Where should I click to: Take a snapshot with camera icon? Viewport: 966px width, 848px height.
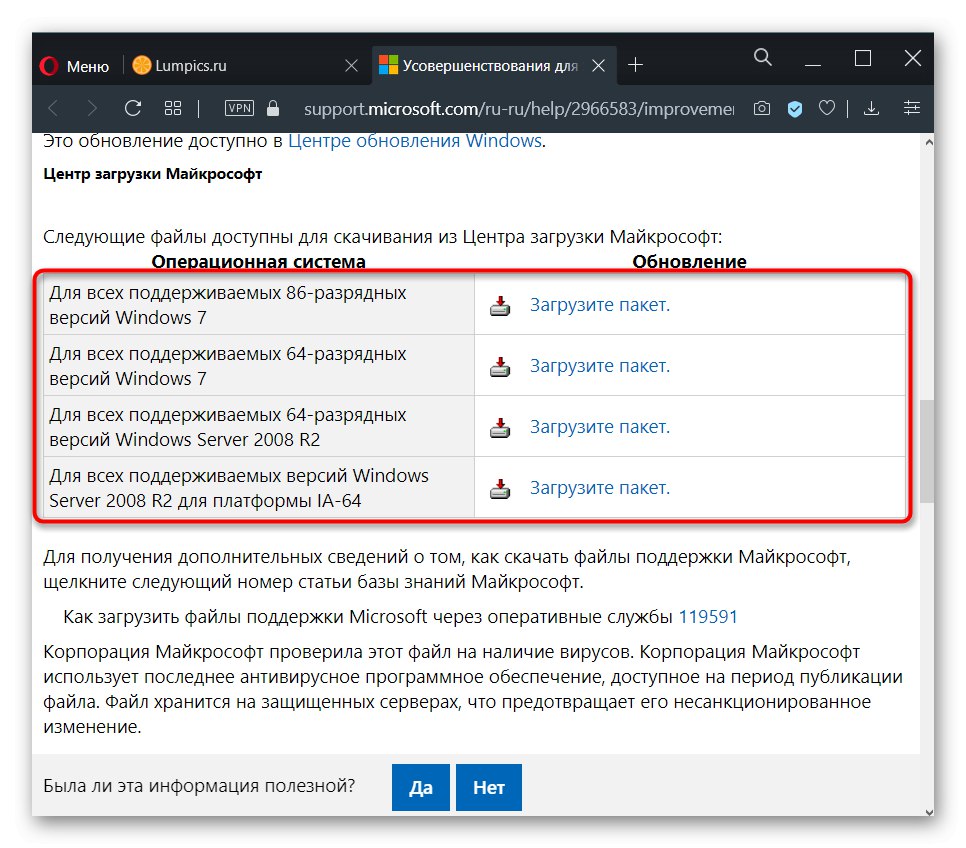(x=762, y=108)
